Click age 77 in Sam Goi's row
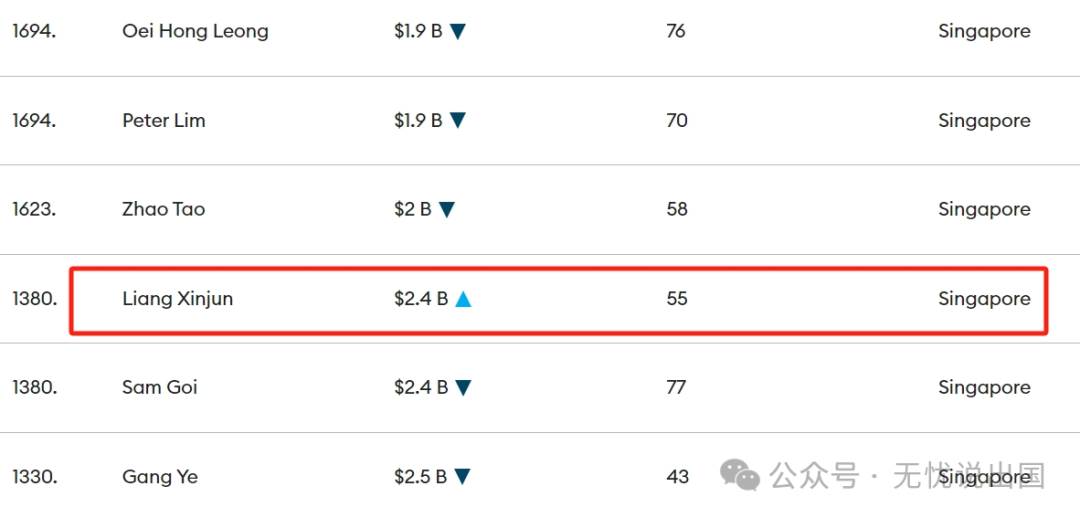This screenshot has height=518, width=1080. tap(676, 388)
